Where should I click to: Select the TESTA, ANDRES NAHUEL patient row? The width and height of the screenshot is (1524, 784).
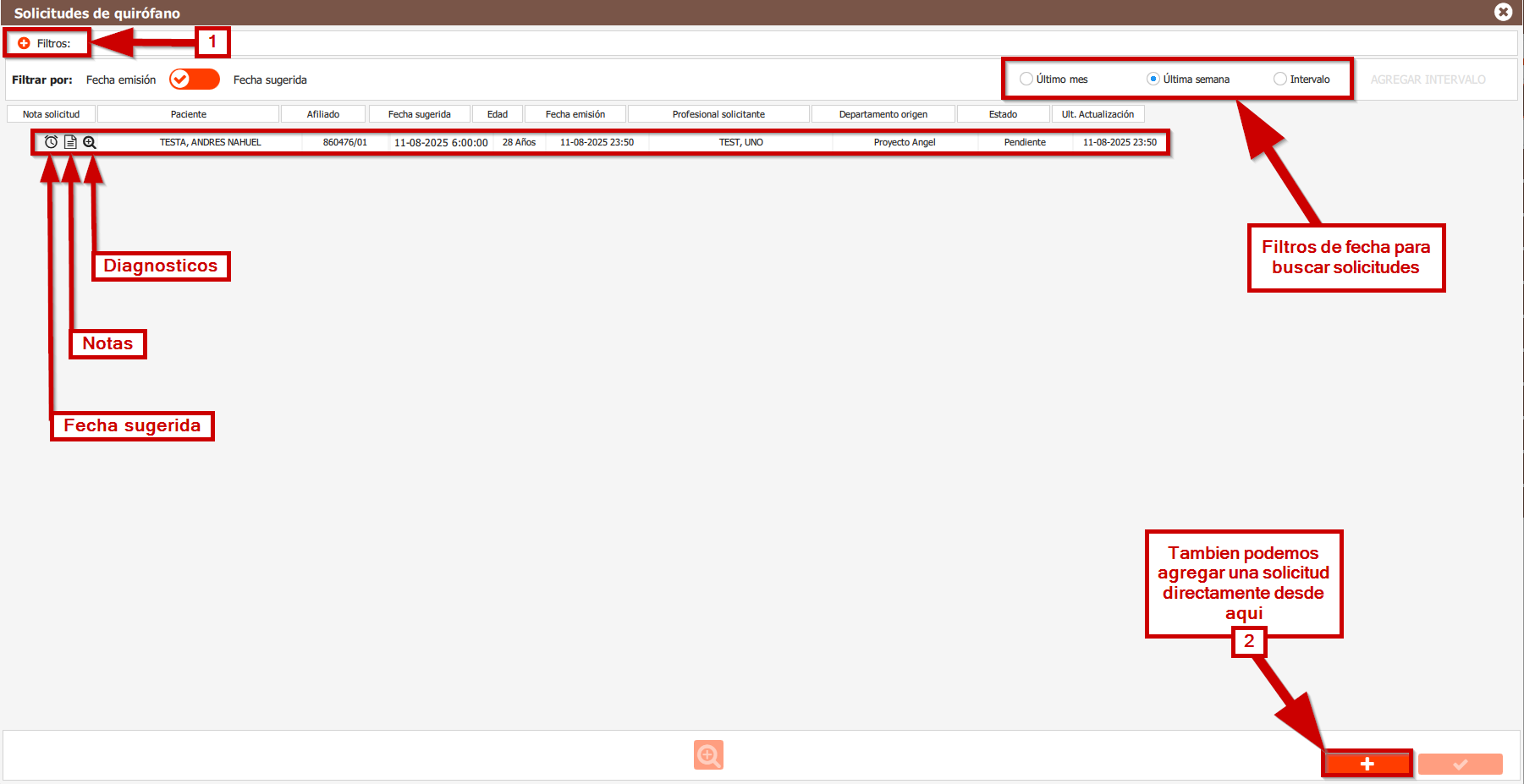[x=210, y=142]
